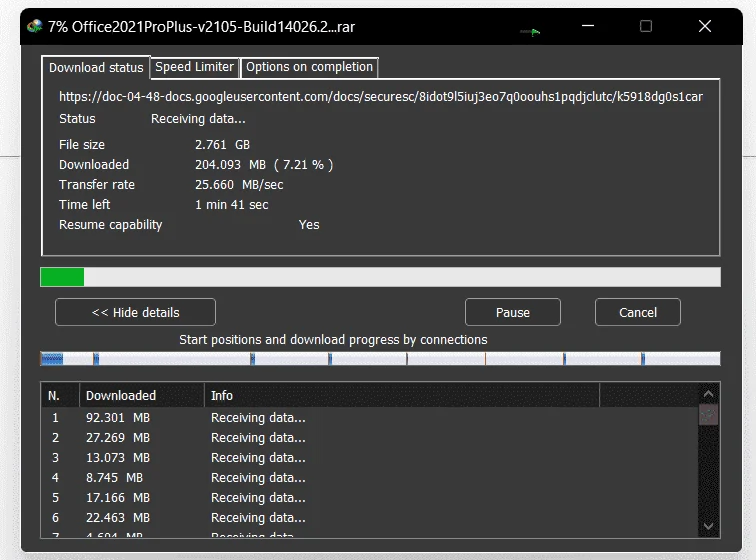Viewport: 756px width, 560px height.
Task: Minimize the download window
Action: tap(588, 26)
